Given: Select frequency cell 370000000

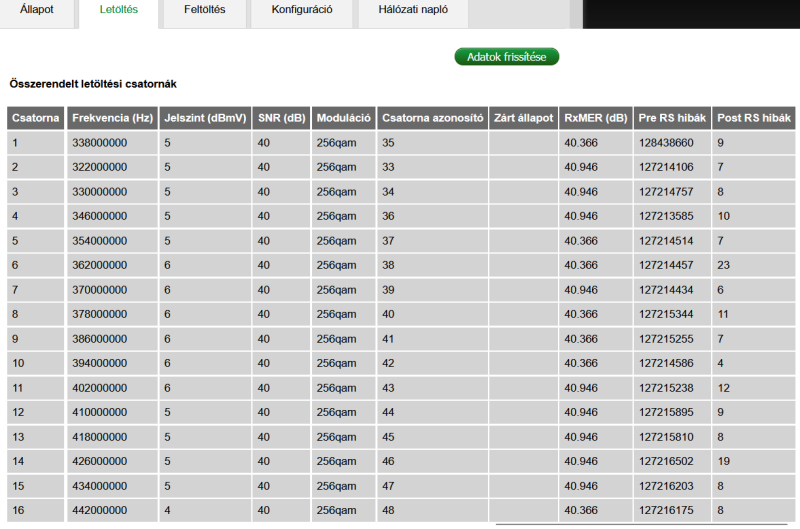Looking at the screenshot, I should click(112, 290).
